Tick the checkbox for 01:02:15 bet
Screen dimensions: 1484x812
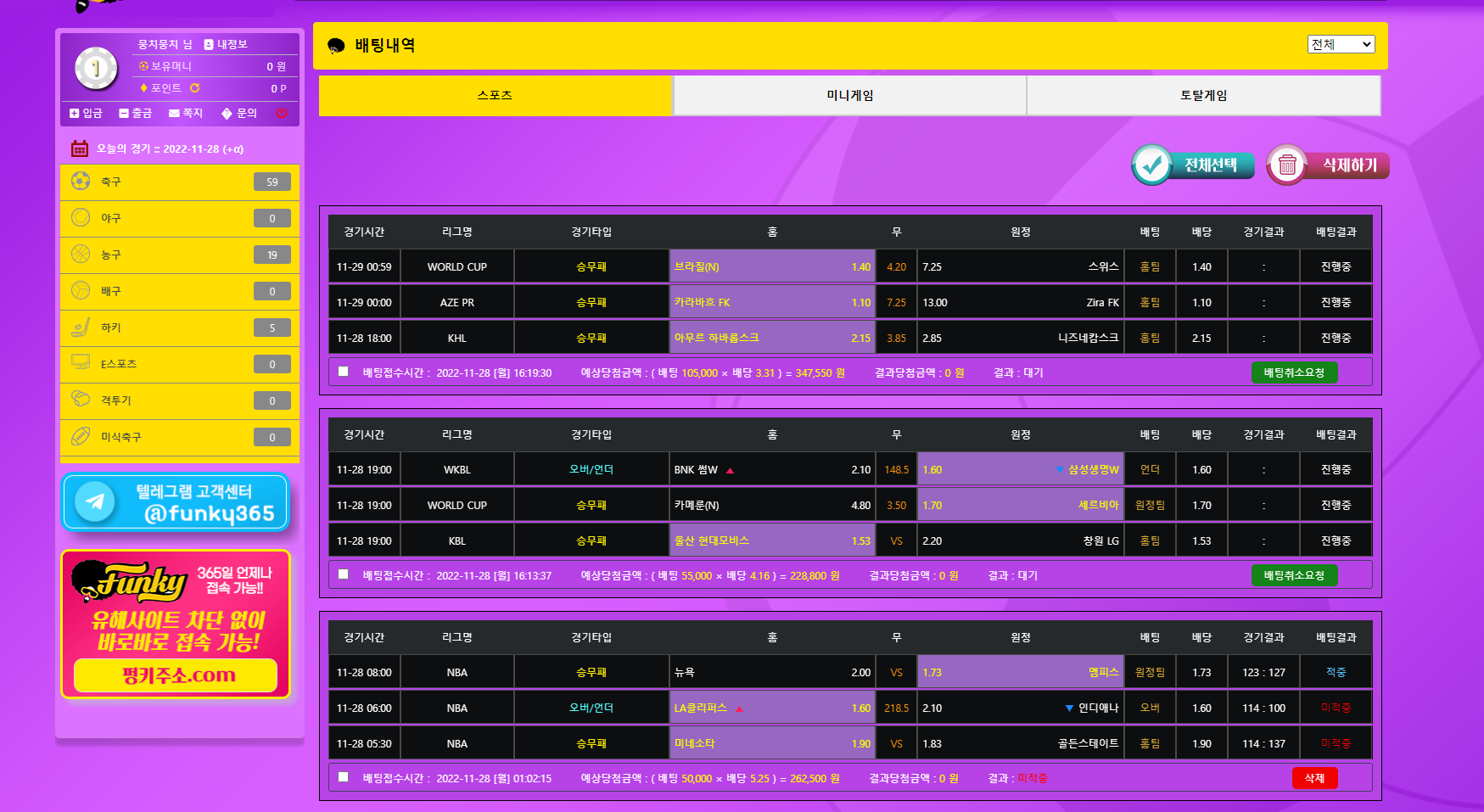[344, 777]
